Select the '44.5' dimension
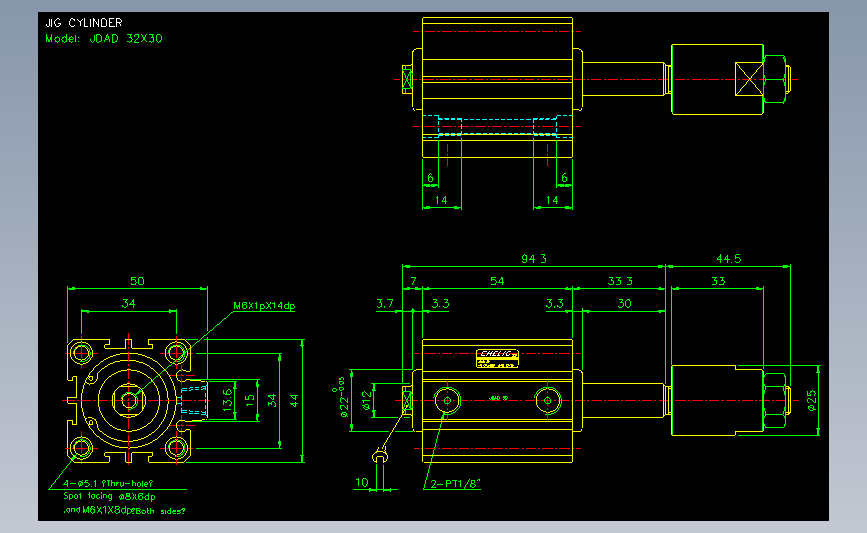Viewport: 867px width, 533px height. click(x=729, y=259)
